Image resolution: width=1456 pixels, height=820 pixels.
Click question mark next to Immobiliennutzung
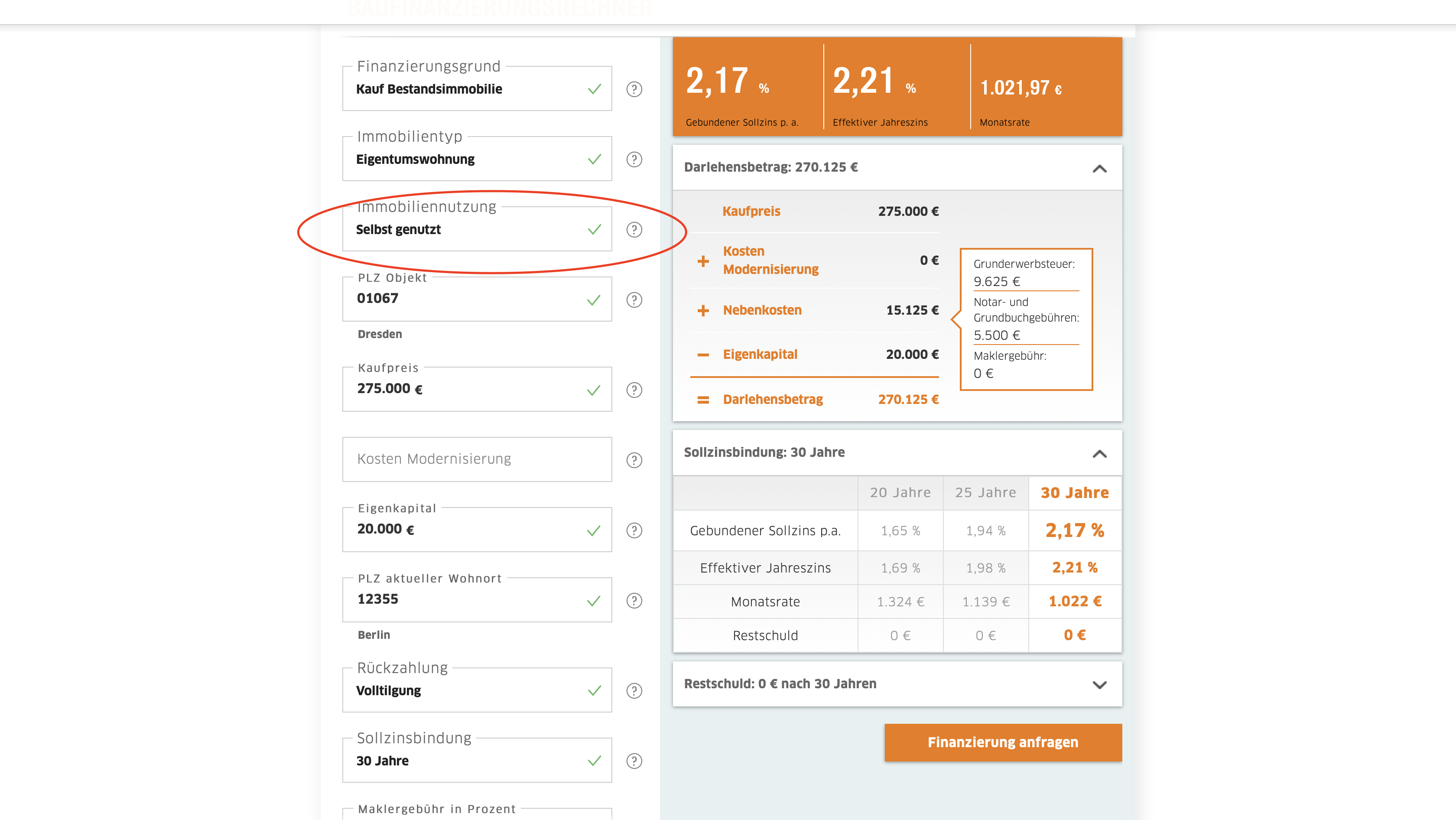634,229
